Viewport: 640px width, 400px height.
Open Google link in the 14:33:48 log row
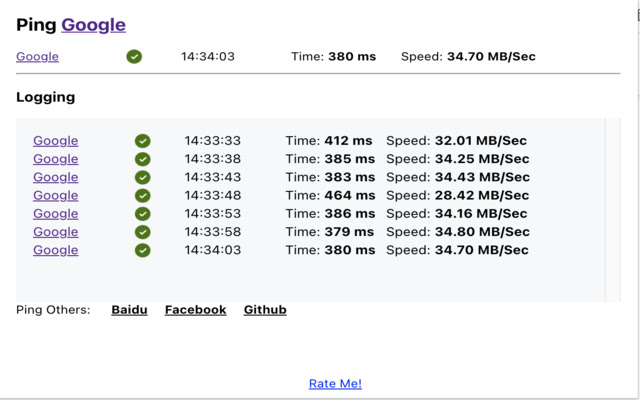tap(55, 195)
